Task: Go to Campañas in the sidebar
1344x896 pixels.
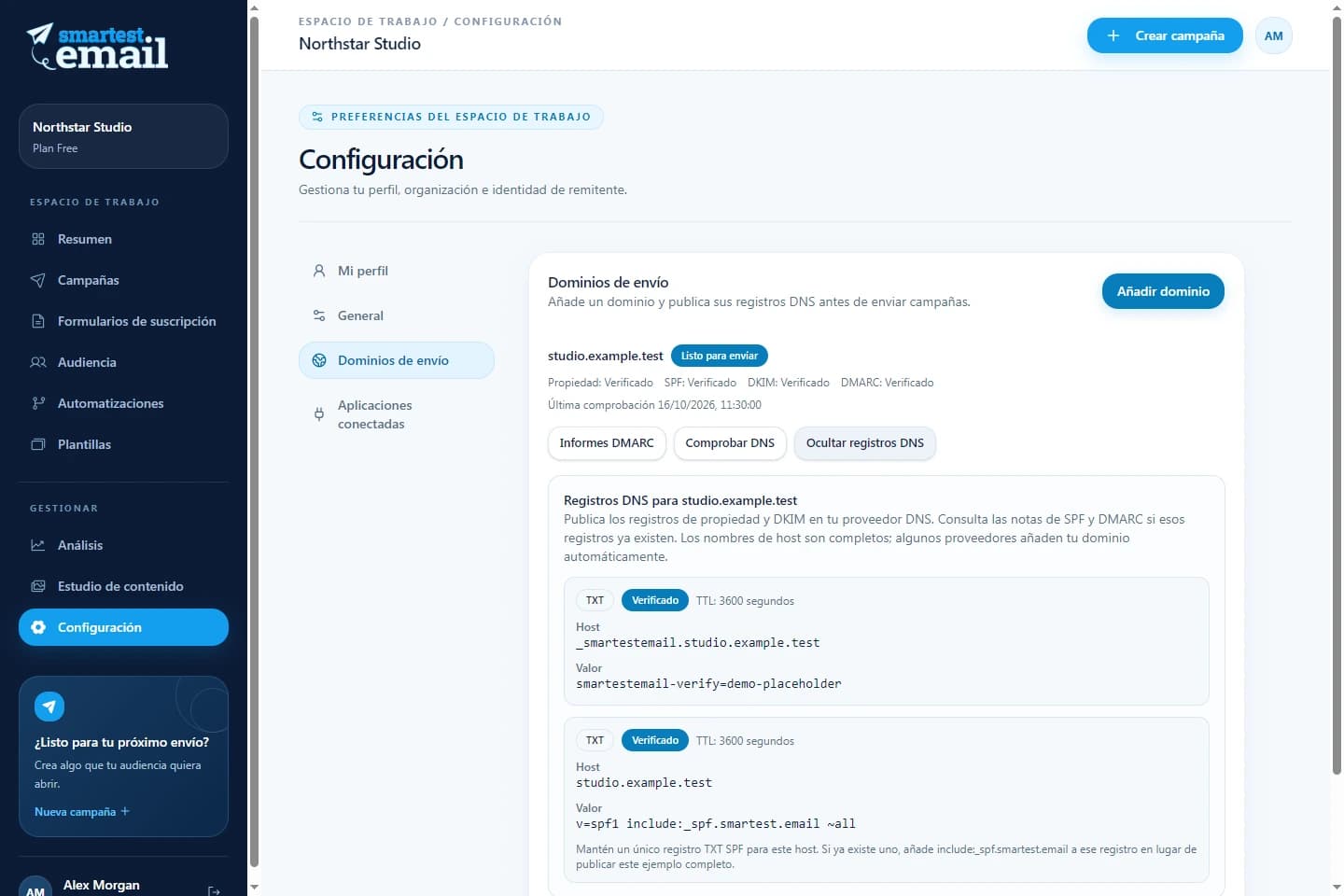Action: [123, 280]
